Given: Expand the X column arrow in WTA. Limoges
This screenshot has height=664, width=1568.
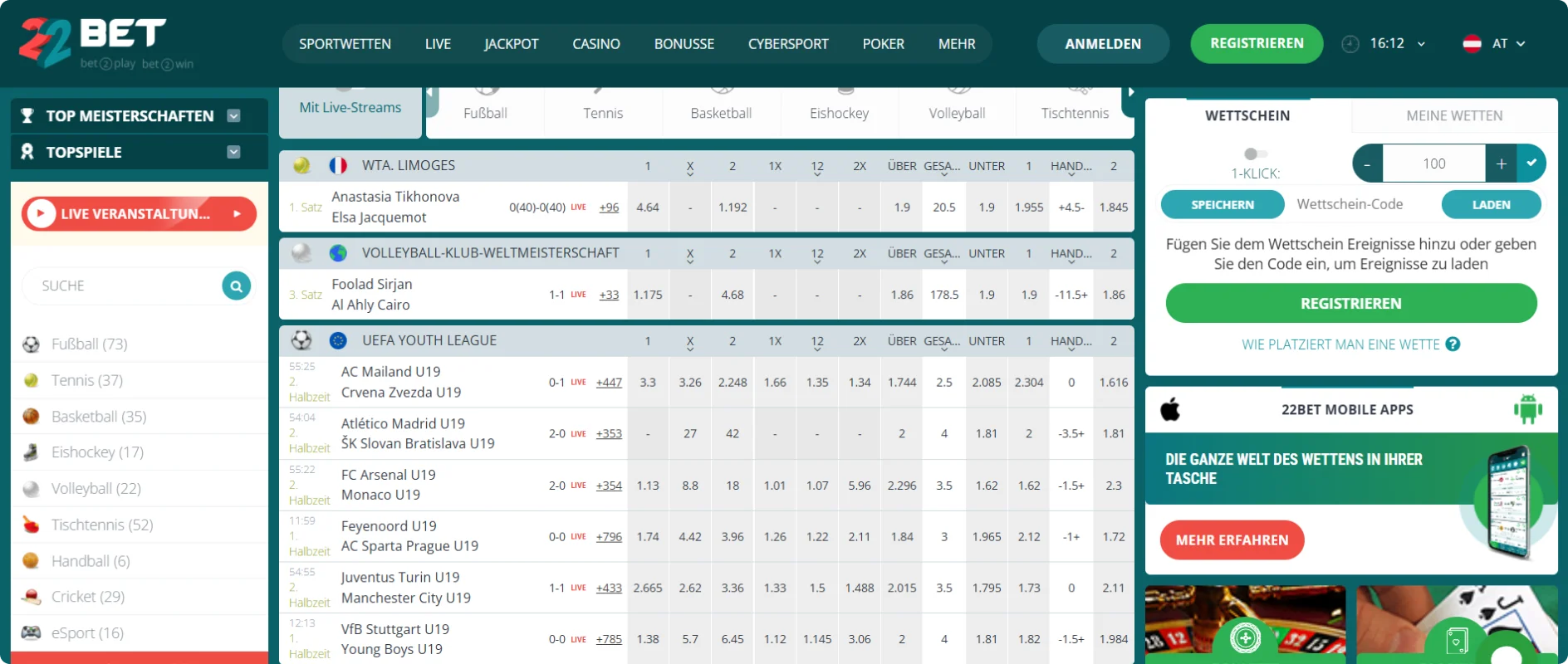Looking at the screenshot, I should 690,175.
